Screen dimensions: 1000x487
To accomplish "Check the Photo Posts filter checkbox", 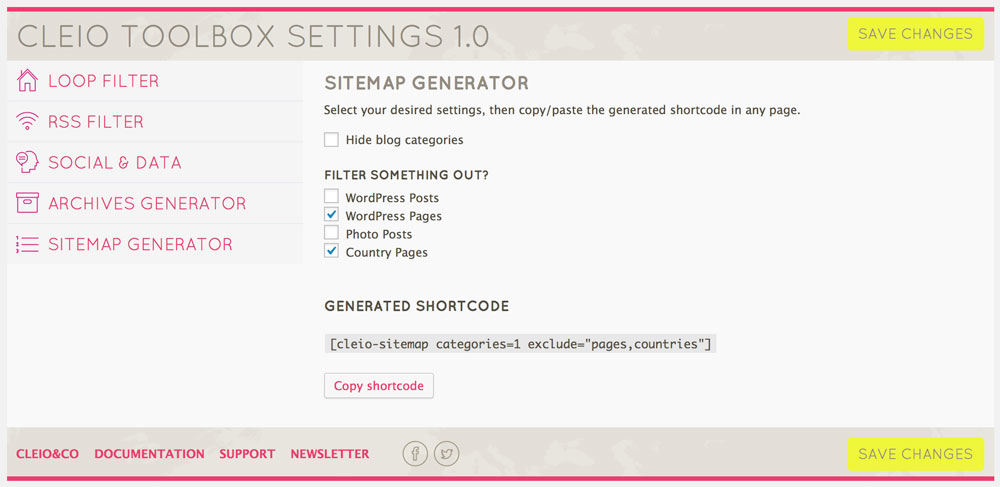I will 331,233.
